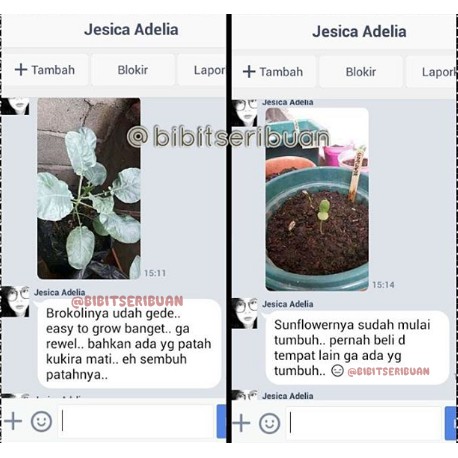Tap Tambah button in left chat
Screen dimensions: 458x458
pos(45,70)
